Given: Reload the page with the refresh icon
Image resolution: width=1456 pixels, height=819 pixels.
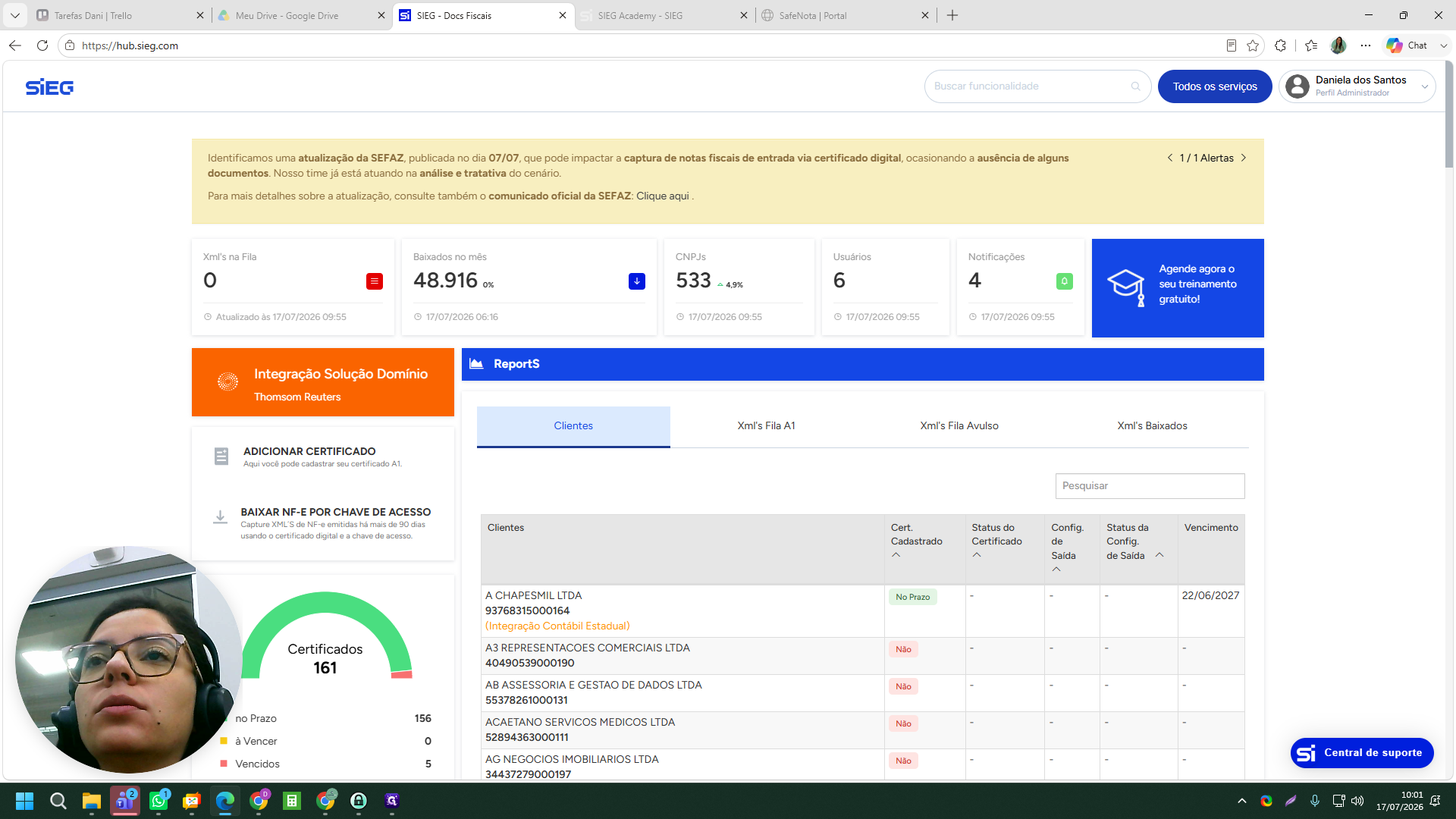Looking at the screenshot, I should point(42,45).
